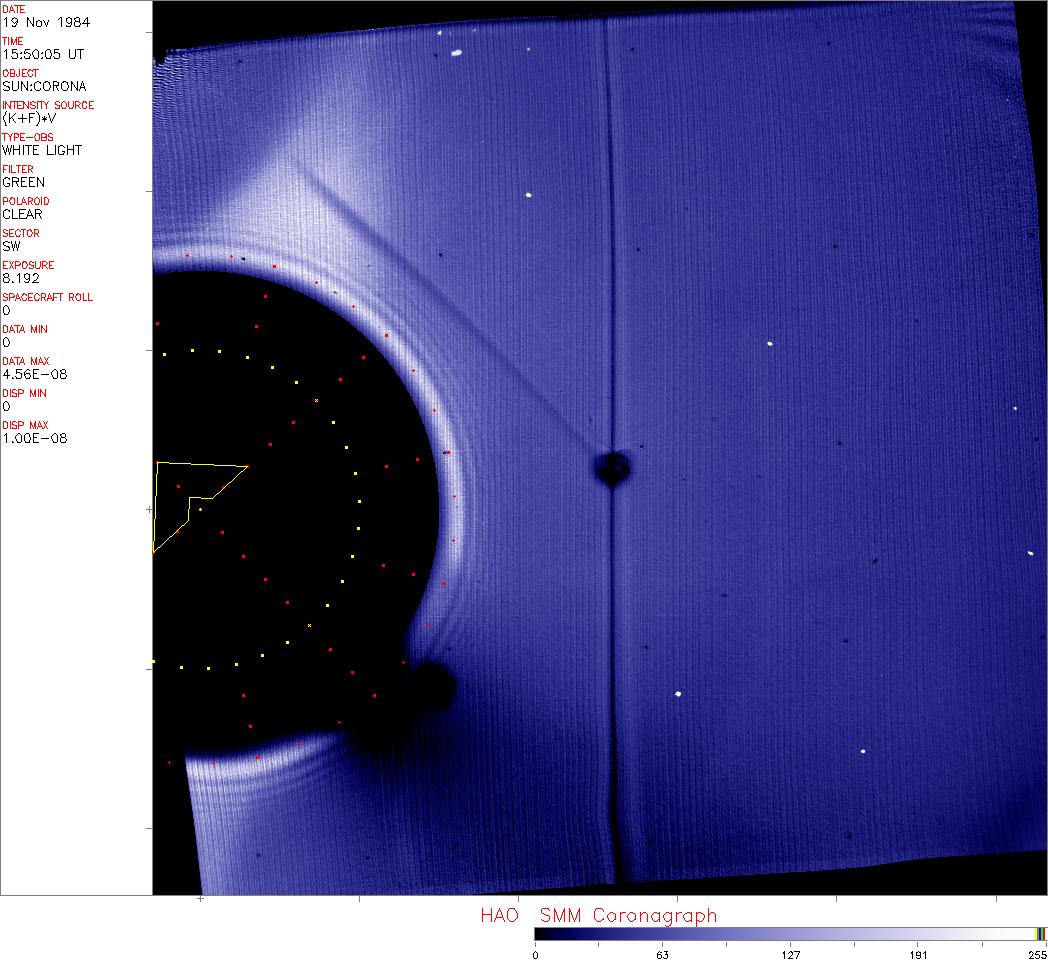Click the date value 19 Nov 1984
Image resolution: width=1048 pixels, height=960 pixels.
click(x=36, y=22)
